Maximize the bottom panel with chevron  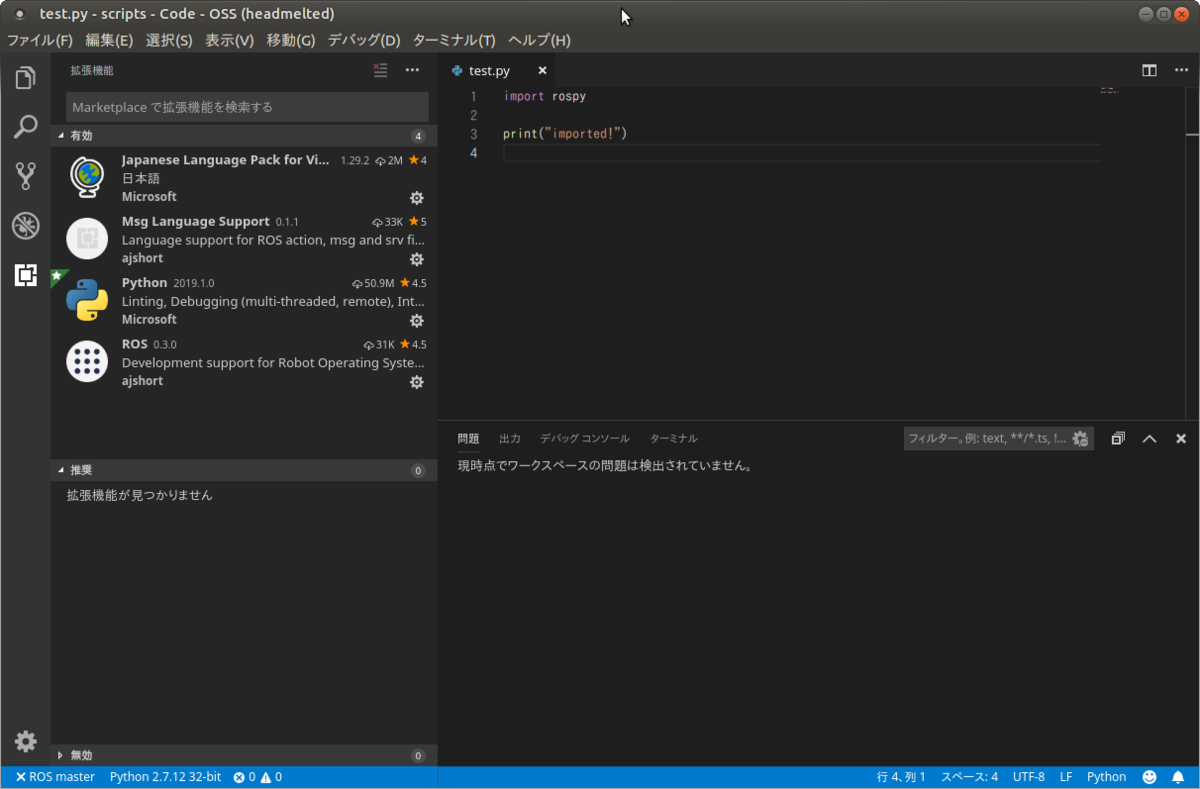1150,438
